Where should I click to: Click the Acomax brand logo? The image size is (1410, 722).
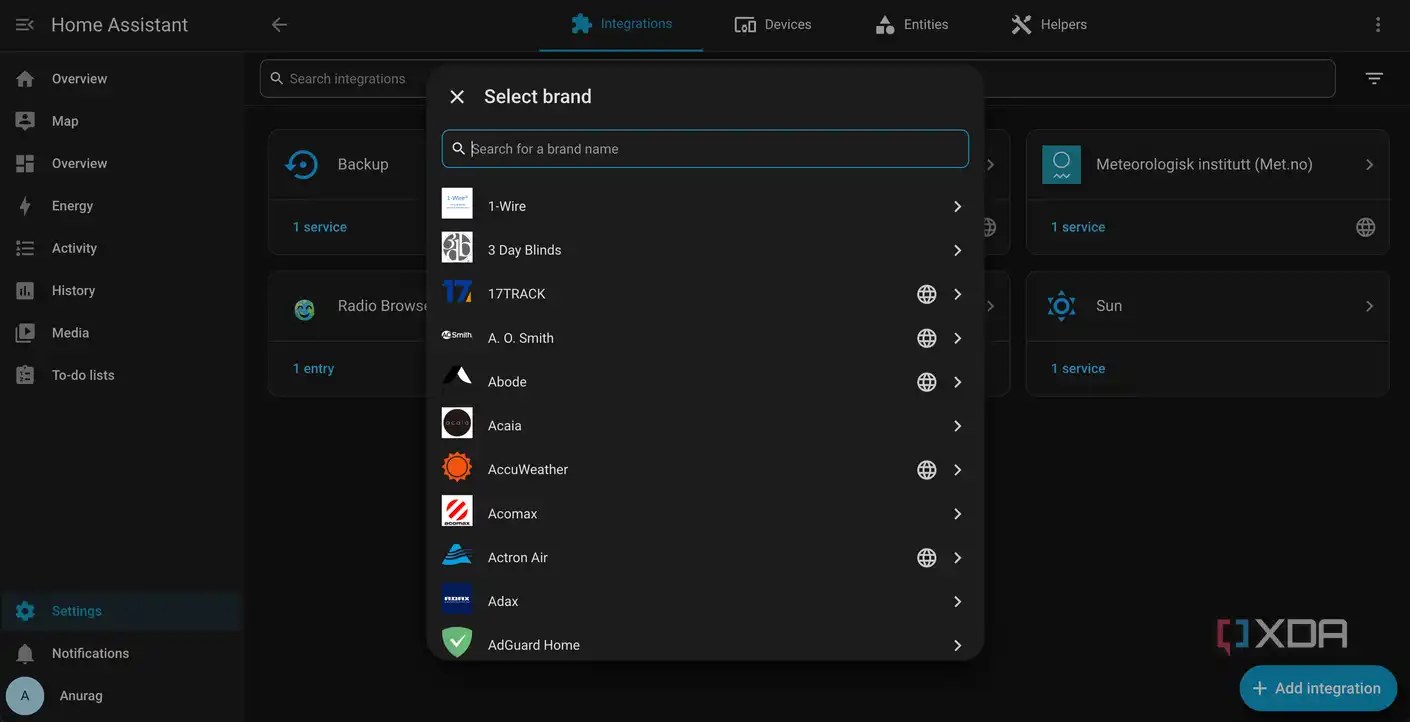pos(457,511)
